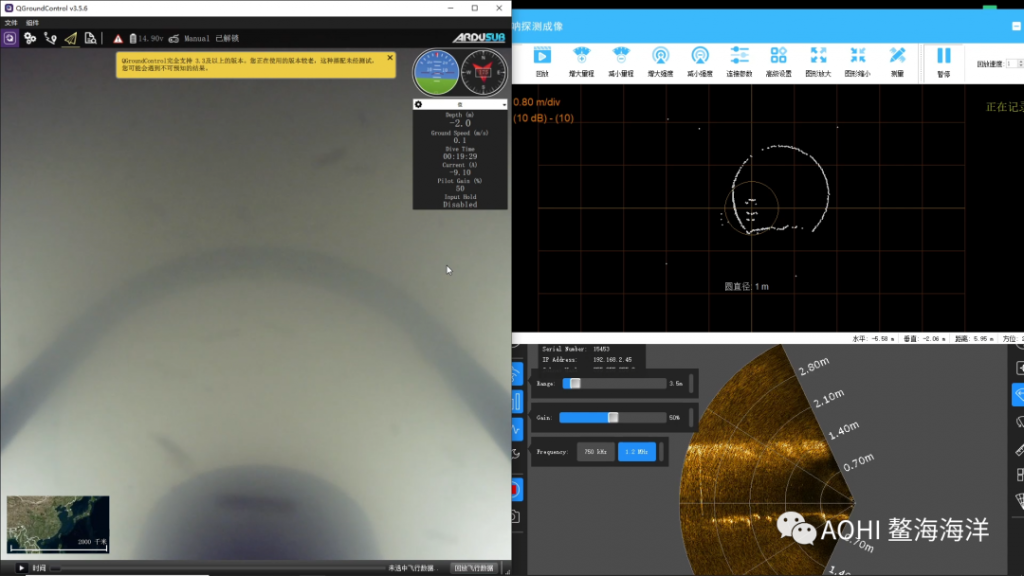Expand the telemetry panel dropdown arrow

(x=504, y=104)
